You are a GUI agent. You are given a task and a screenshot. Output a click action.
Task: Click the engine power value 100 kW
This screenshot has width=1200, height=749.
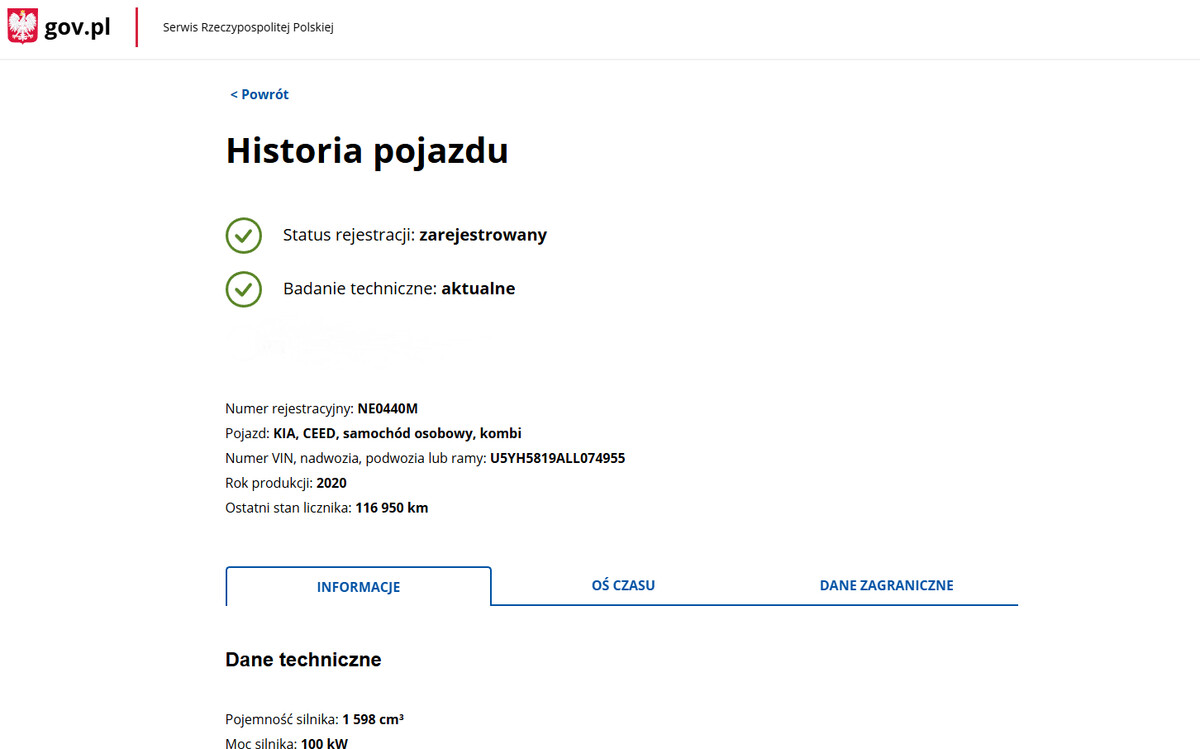point(324,743)
